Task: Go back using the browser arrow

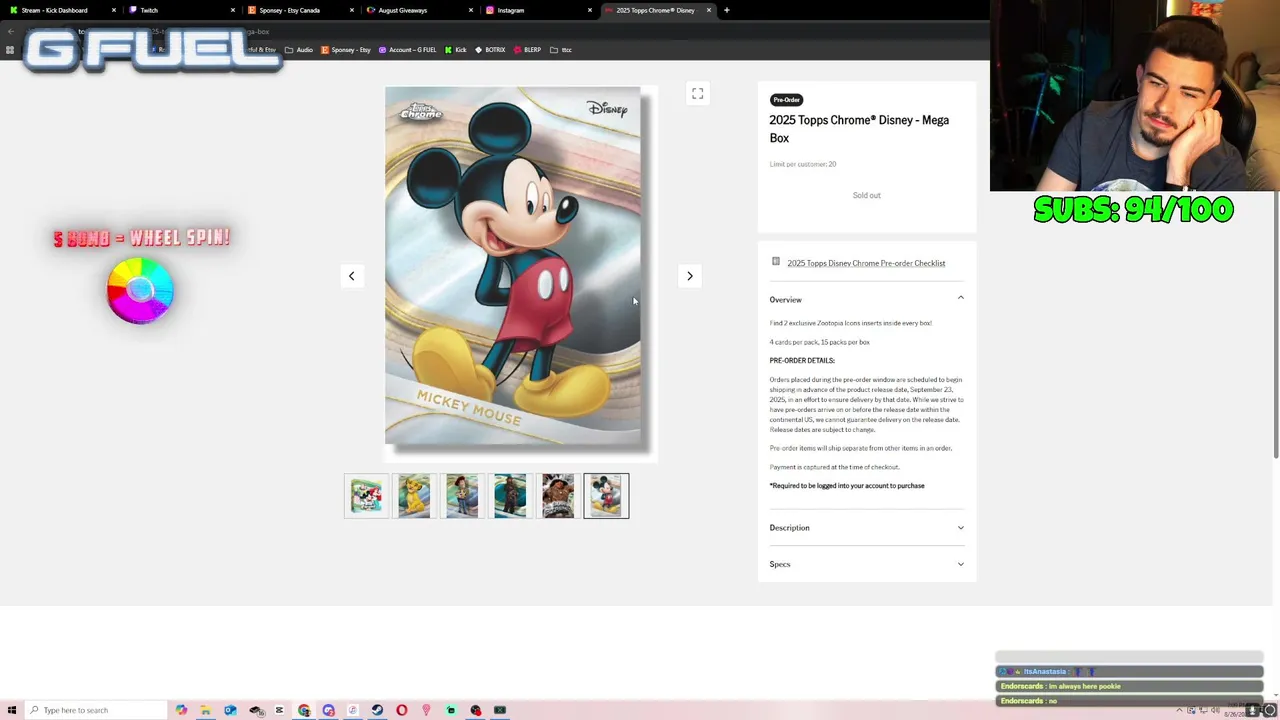Action: [10, 31]
